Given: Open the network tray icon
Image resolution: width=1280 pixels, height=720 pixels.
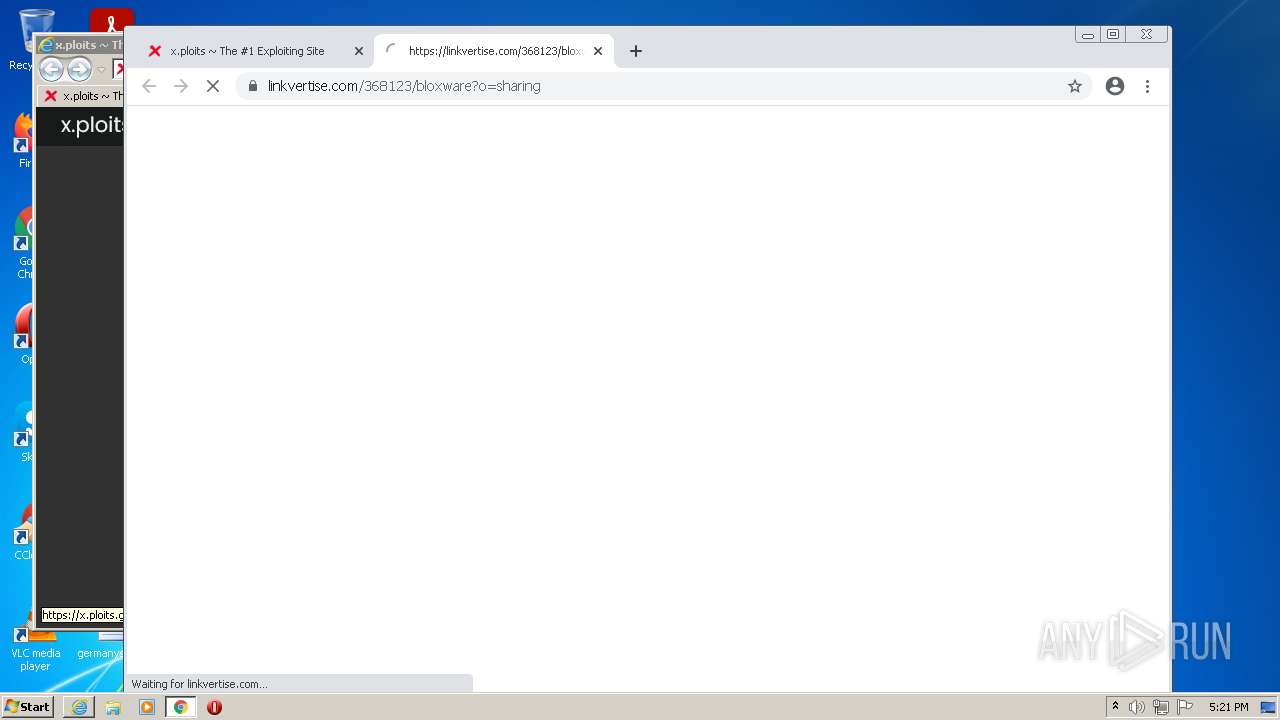Looking at the screenshot, I should pos(1161,707).
